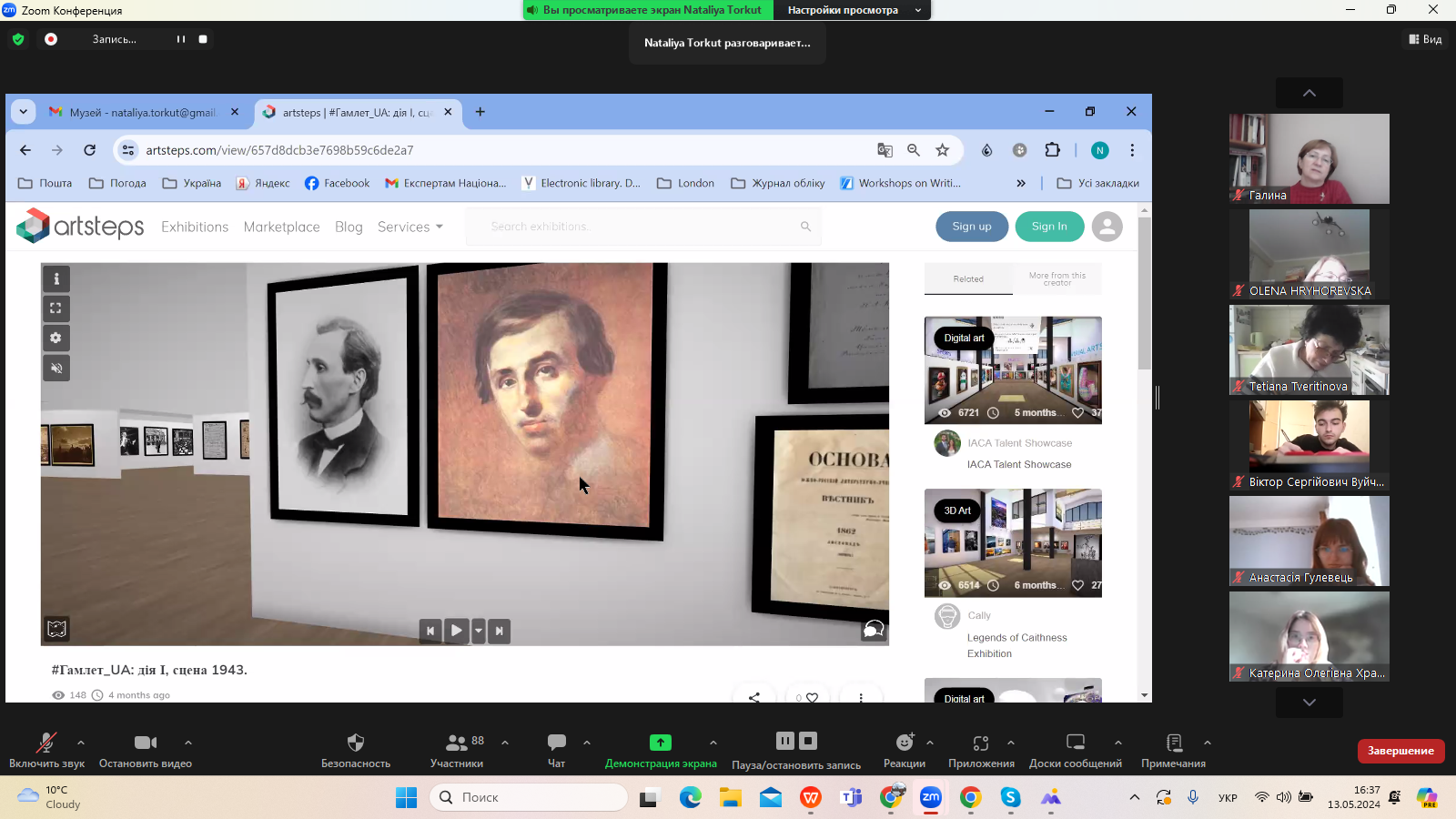Click the Search exhibitions input field
The image size is (1456, 819).
click(x=637, y=227)
